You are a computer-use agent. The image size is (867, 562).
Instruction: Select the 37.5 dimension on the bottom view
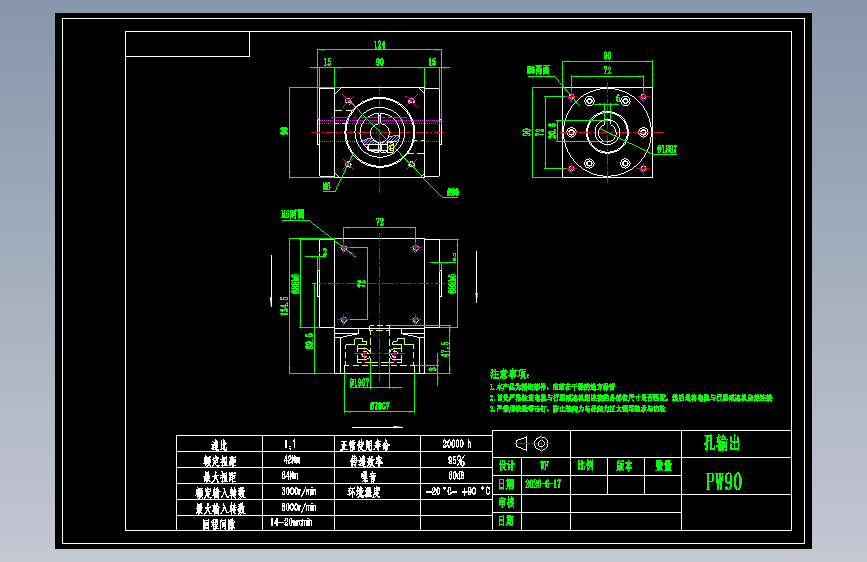coord(445,349)
